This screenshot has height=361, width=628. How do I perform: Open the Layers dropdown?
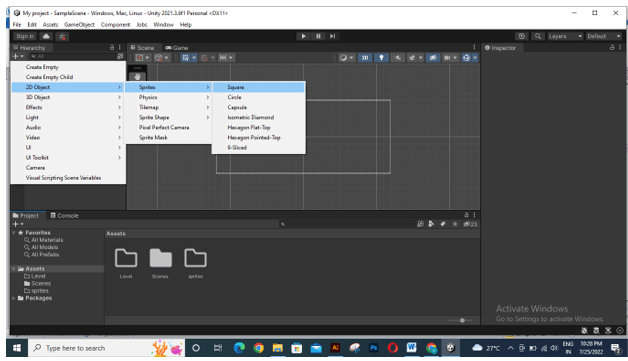tap(565, 36)
